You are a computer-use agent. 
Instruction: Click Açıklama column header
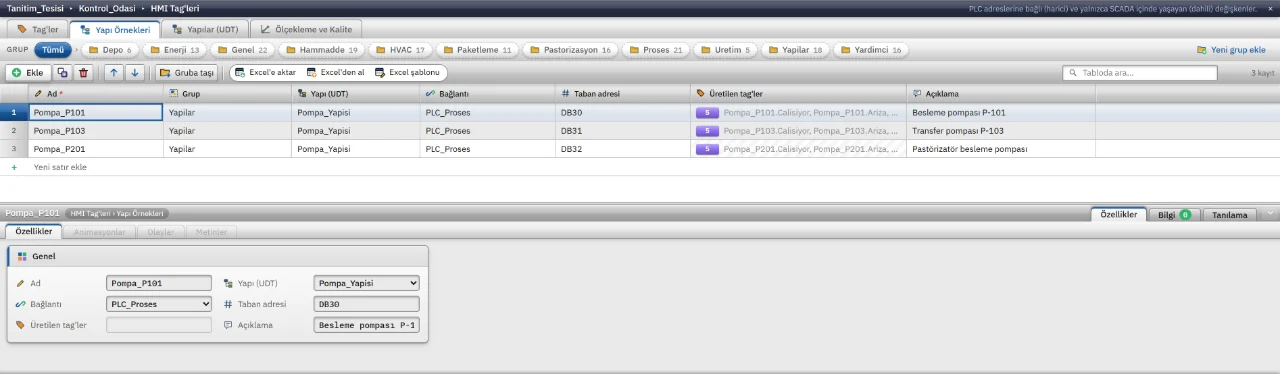[x=1001, y=93]
